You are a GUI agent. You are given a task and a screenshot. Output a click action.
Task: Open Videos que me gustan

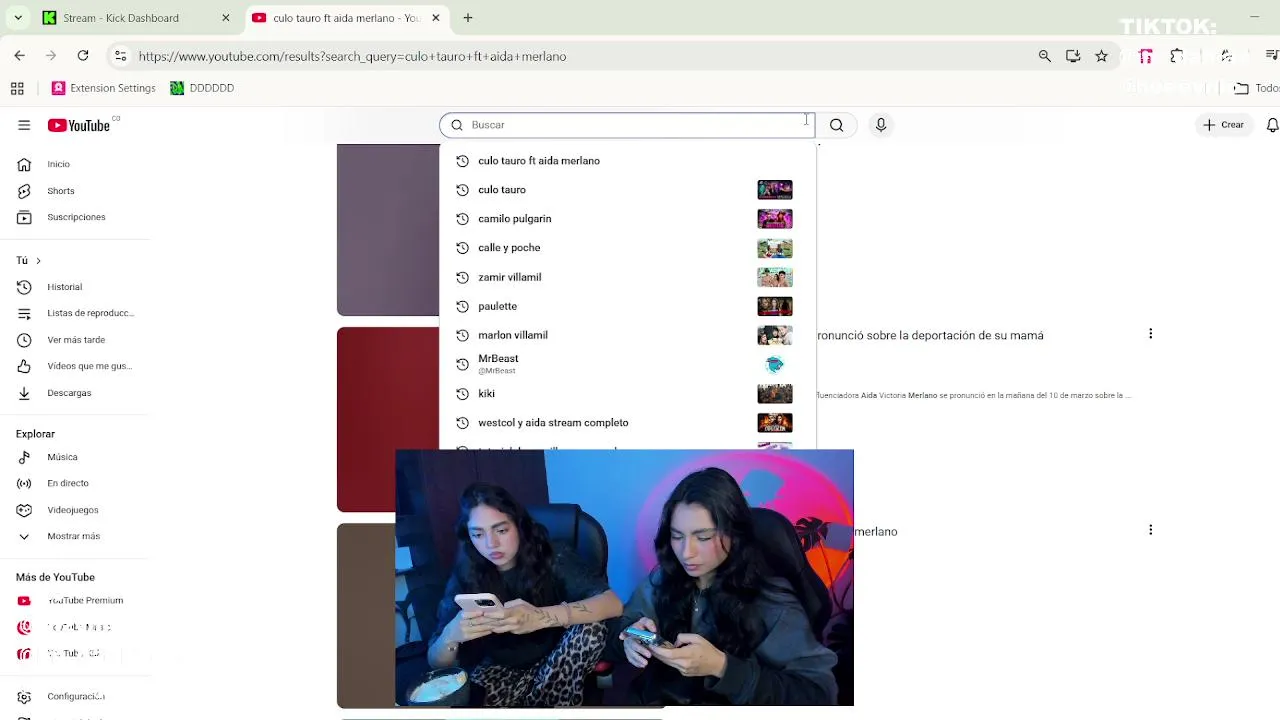tap(89, 366)
